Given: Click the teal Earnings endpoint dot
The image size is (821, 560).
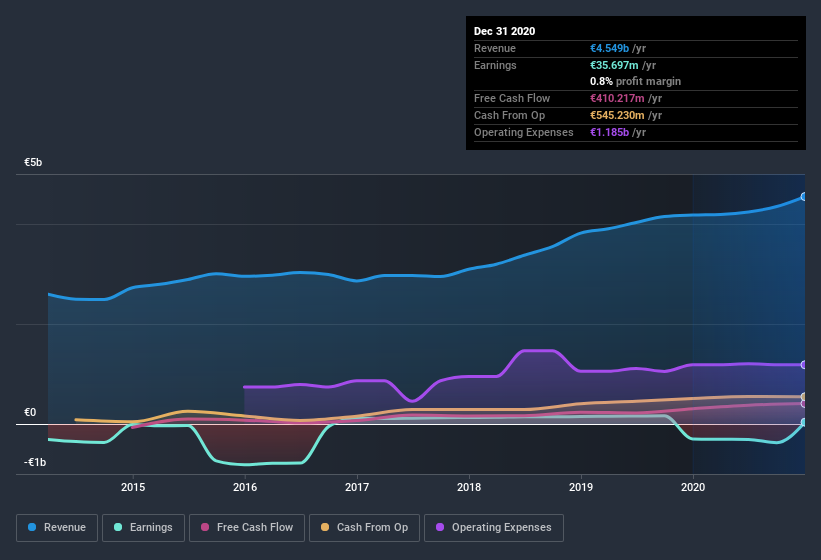Looking at the screenshot, I should 804,422.
